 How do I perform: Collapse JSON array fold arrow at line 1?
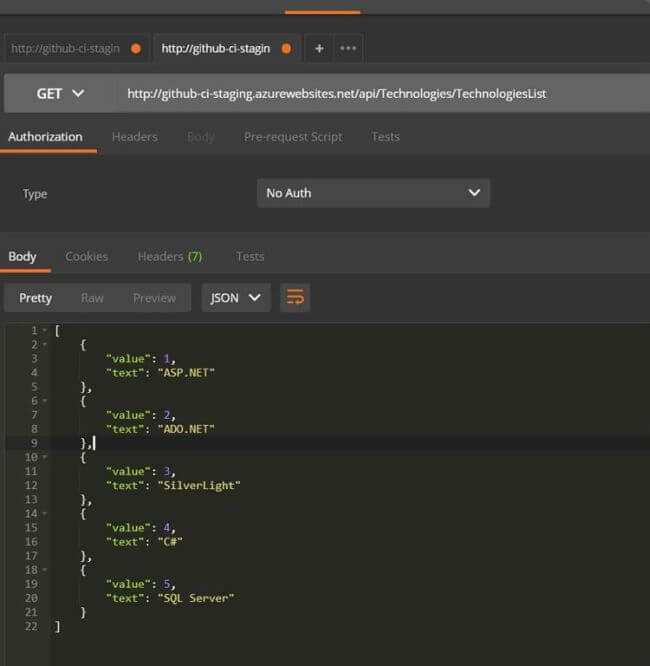point(45,330)
